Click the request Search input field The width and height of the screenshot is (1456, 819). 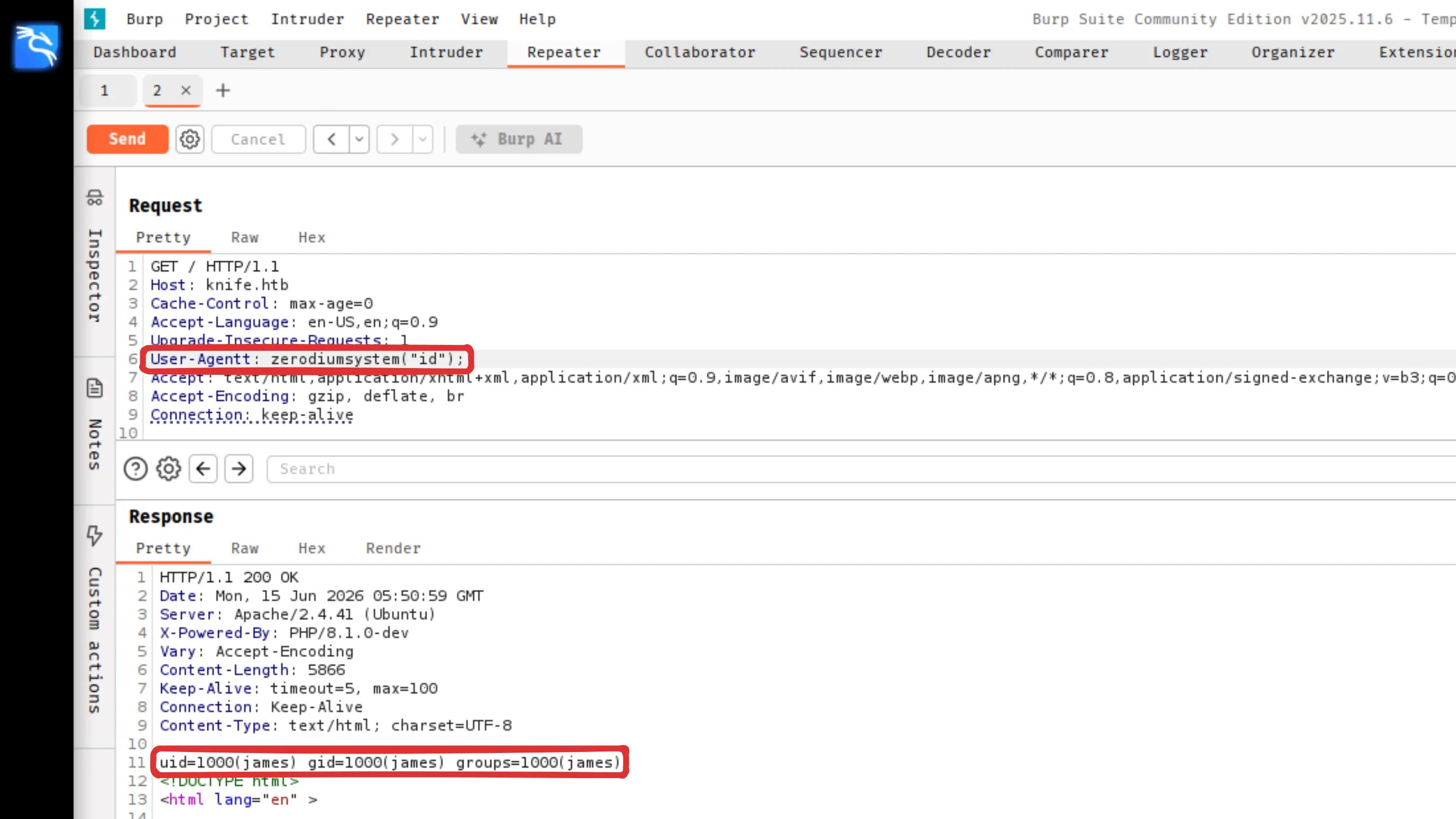point(861,469)
